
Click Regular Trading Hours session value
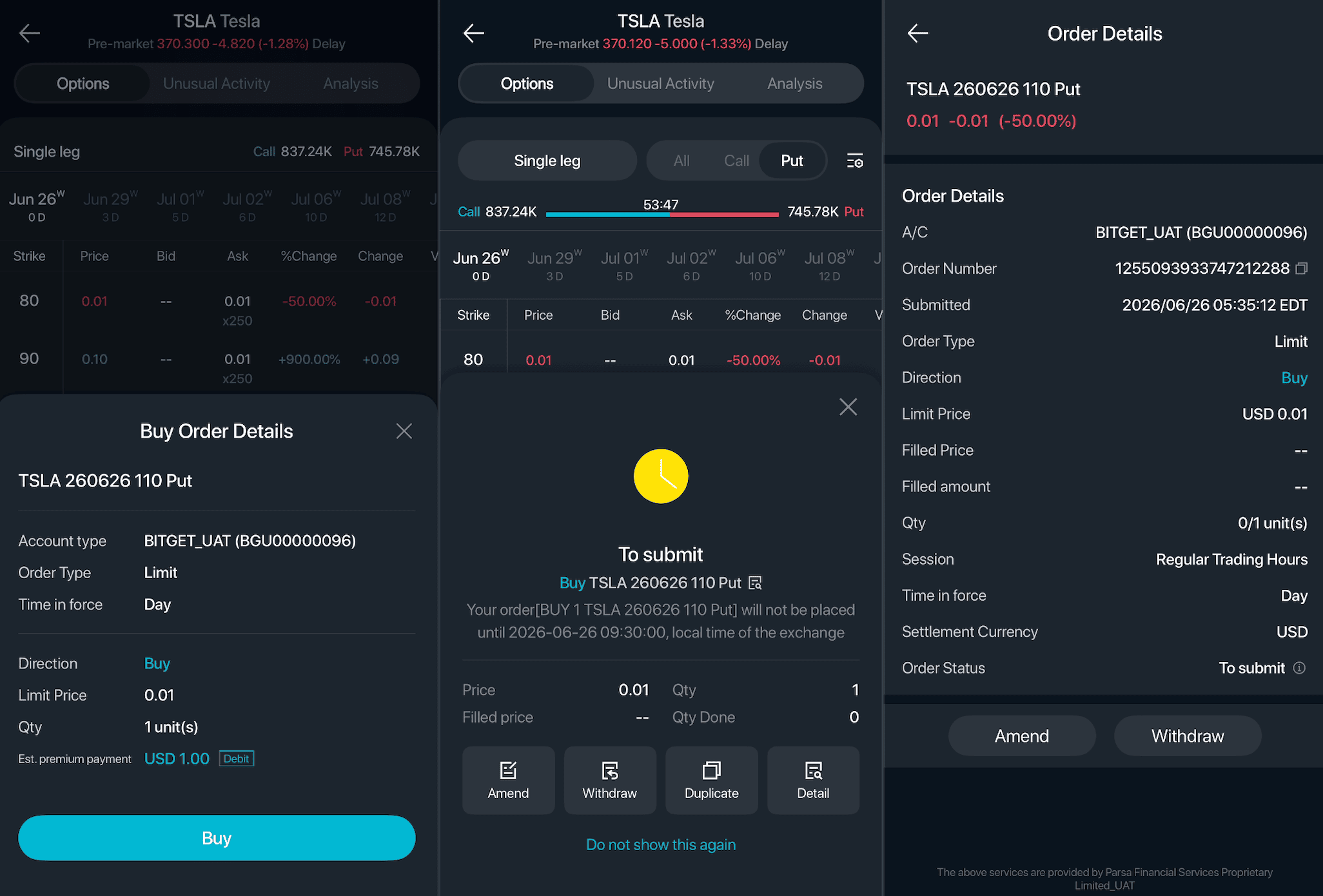[1231, 559]
